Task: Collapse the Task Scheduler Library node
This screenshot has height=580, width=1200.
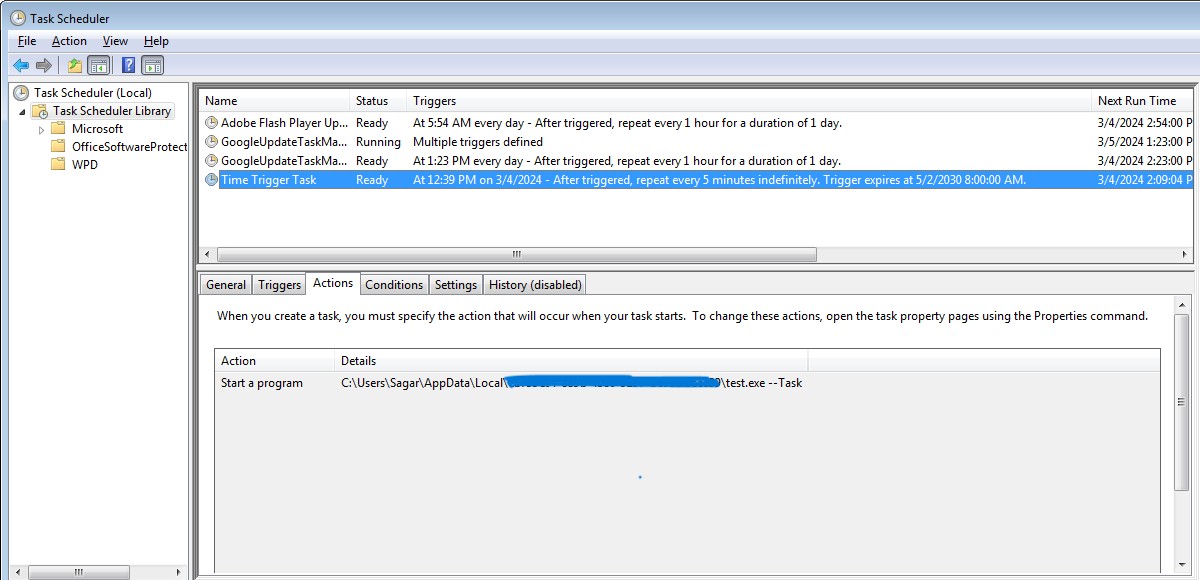Action: pos(22,111)
